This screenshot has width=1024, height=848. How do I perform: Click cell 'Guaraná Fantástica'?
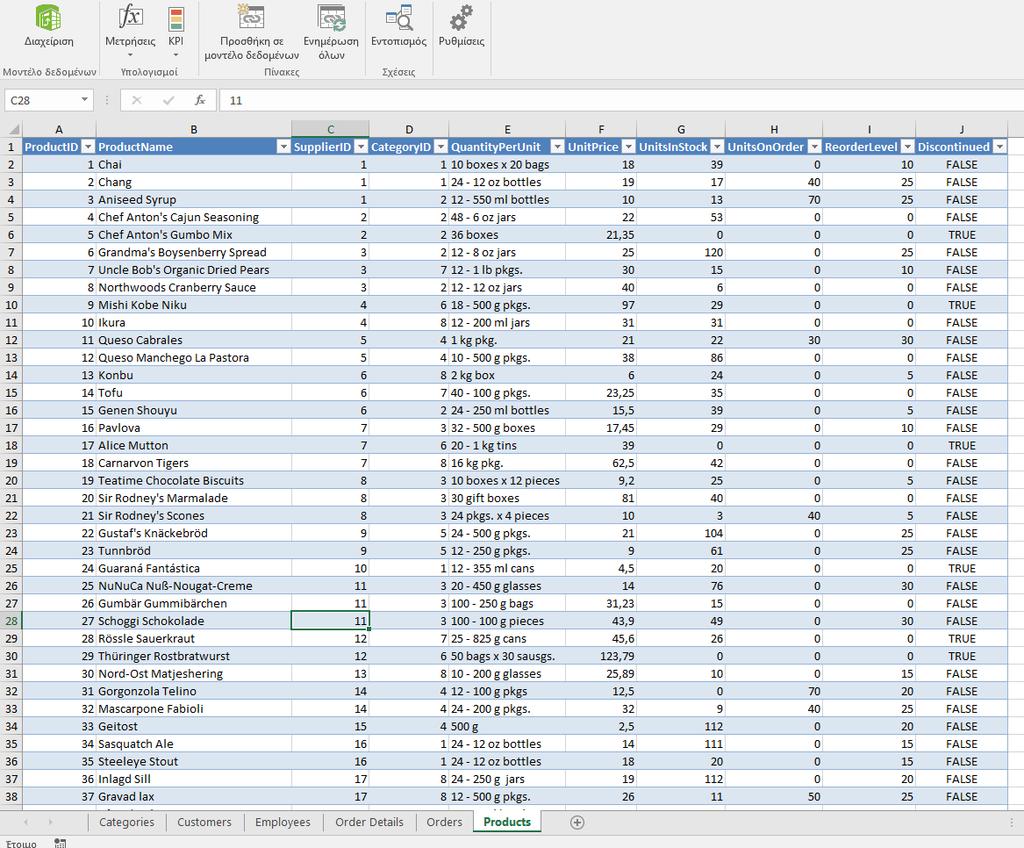[193, 568]
